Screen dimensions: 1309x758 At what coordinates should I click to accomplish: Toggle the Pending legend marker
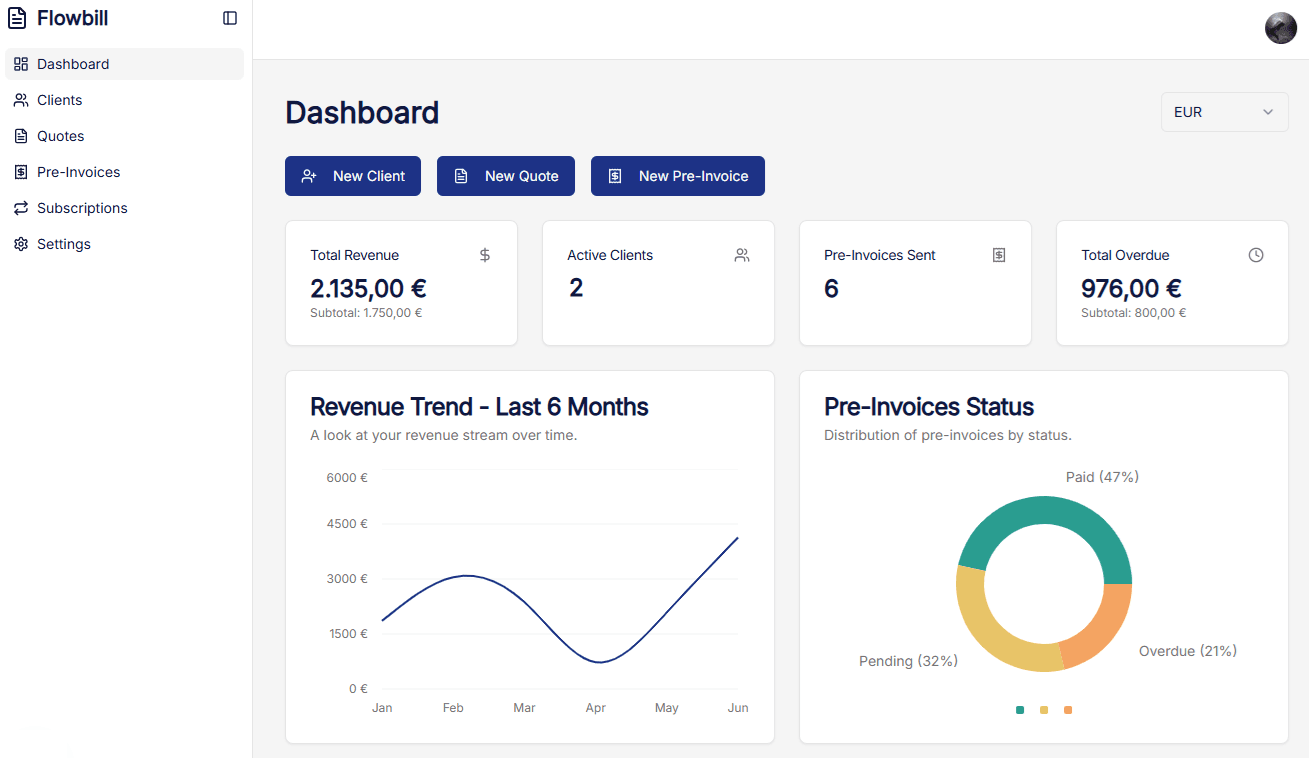pos(1043,710)
